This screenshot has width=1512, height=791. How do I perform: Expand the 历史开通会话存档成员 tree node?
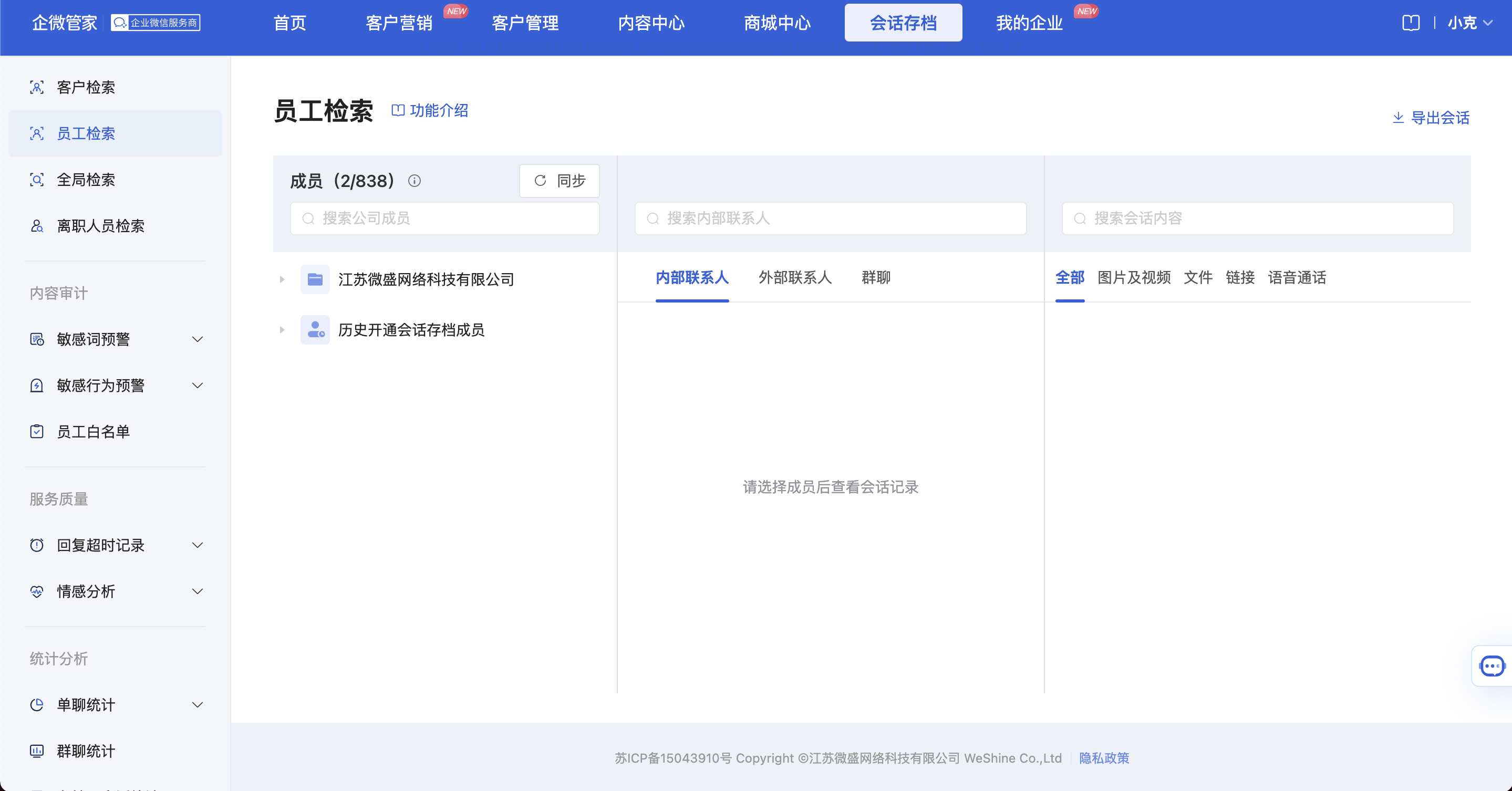282,330
